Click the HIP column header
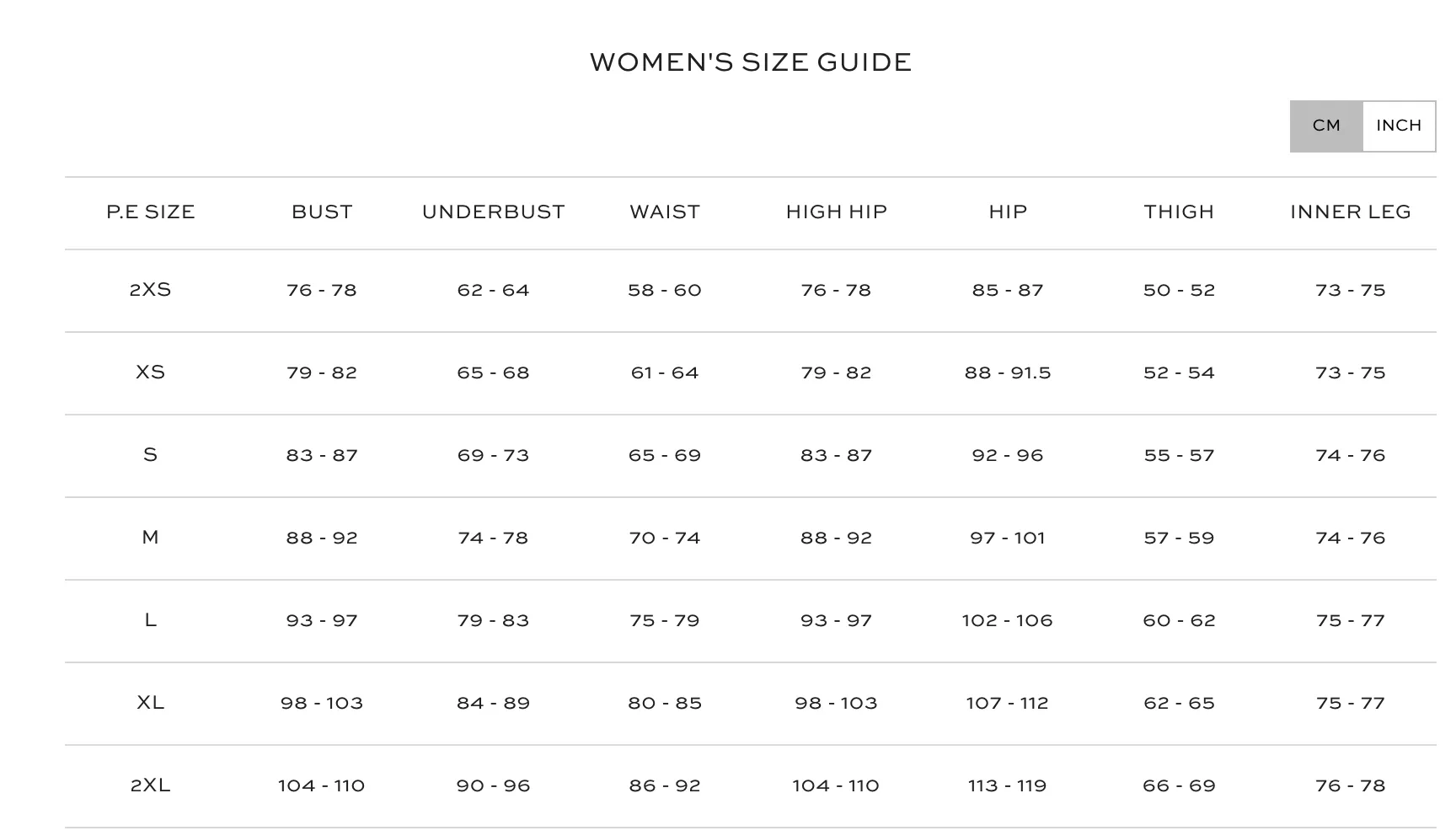Viewport: 1456px width, 836px height. pos(1008,212)
